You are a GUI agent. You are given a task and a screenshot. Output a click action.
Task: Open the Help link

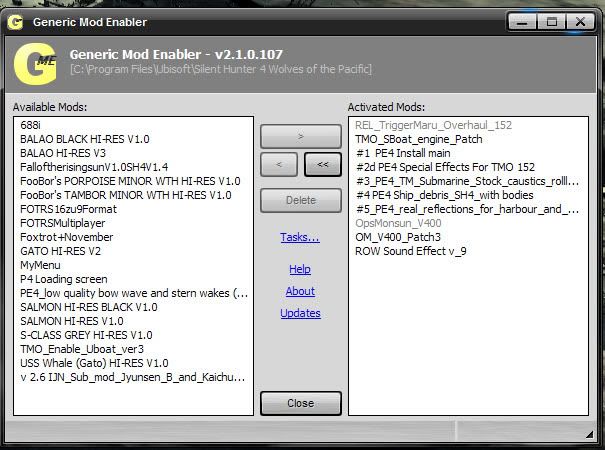300,269
